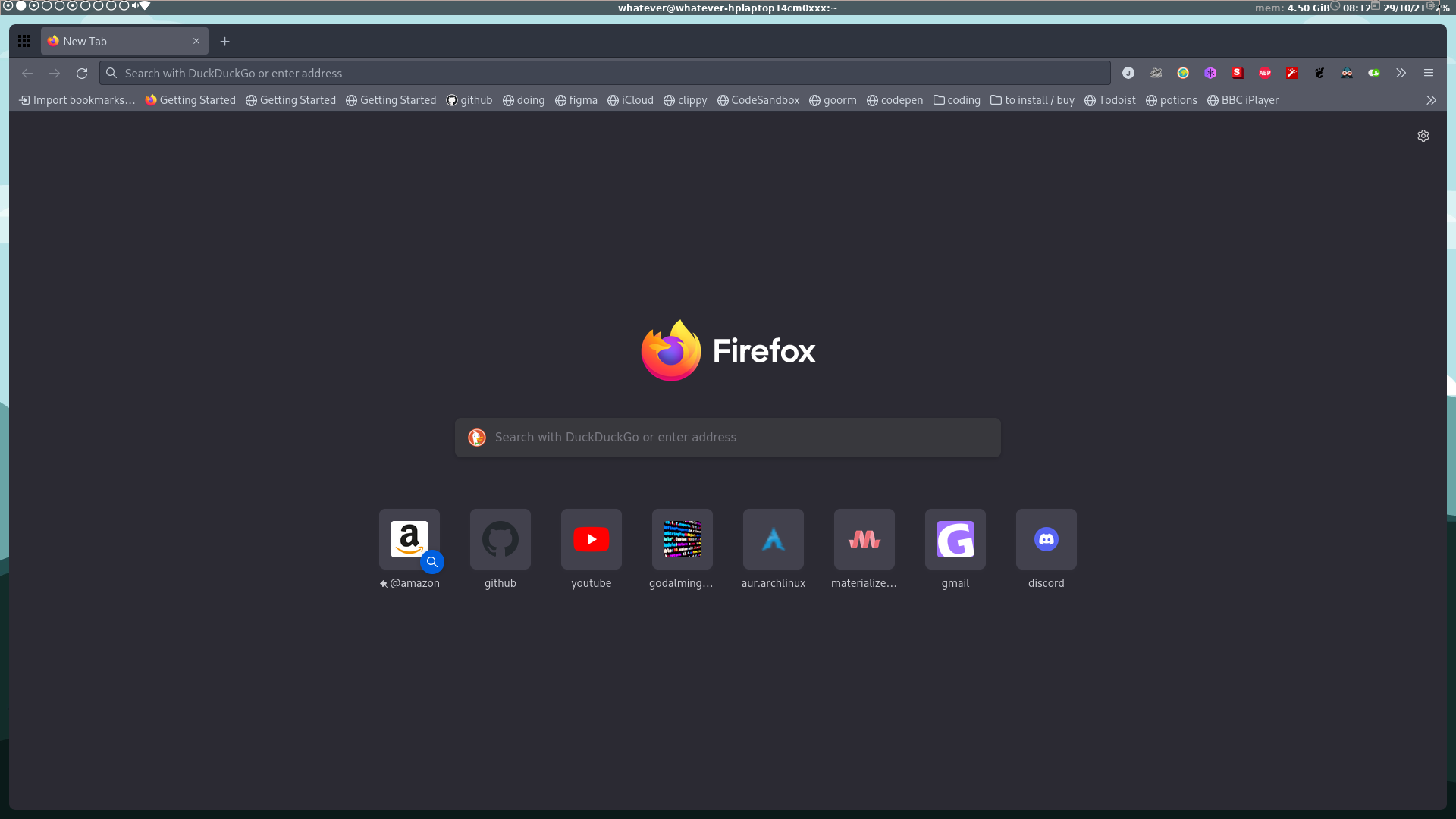The height and width of the screenshot is (819, 1456).
Task: Toggle the back navigation button
Action: tap(27, 73)
